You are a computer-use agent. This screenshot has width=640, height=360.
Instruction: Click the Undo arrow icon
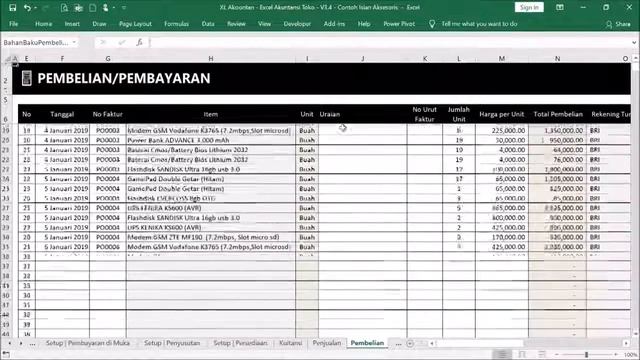click(x=27, y=7)
